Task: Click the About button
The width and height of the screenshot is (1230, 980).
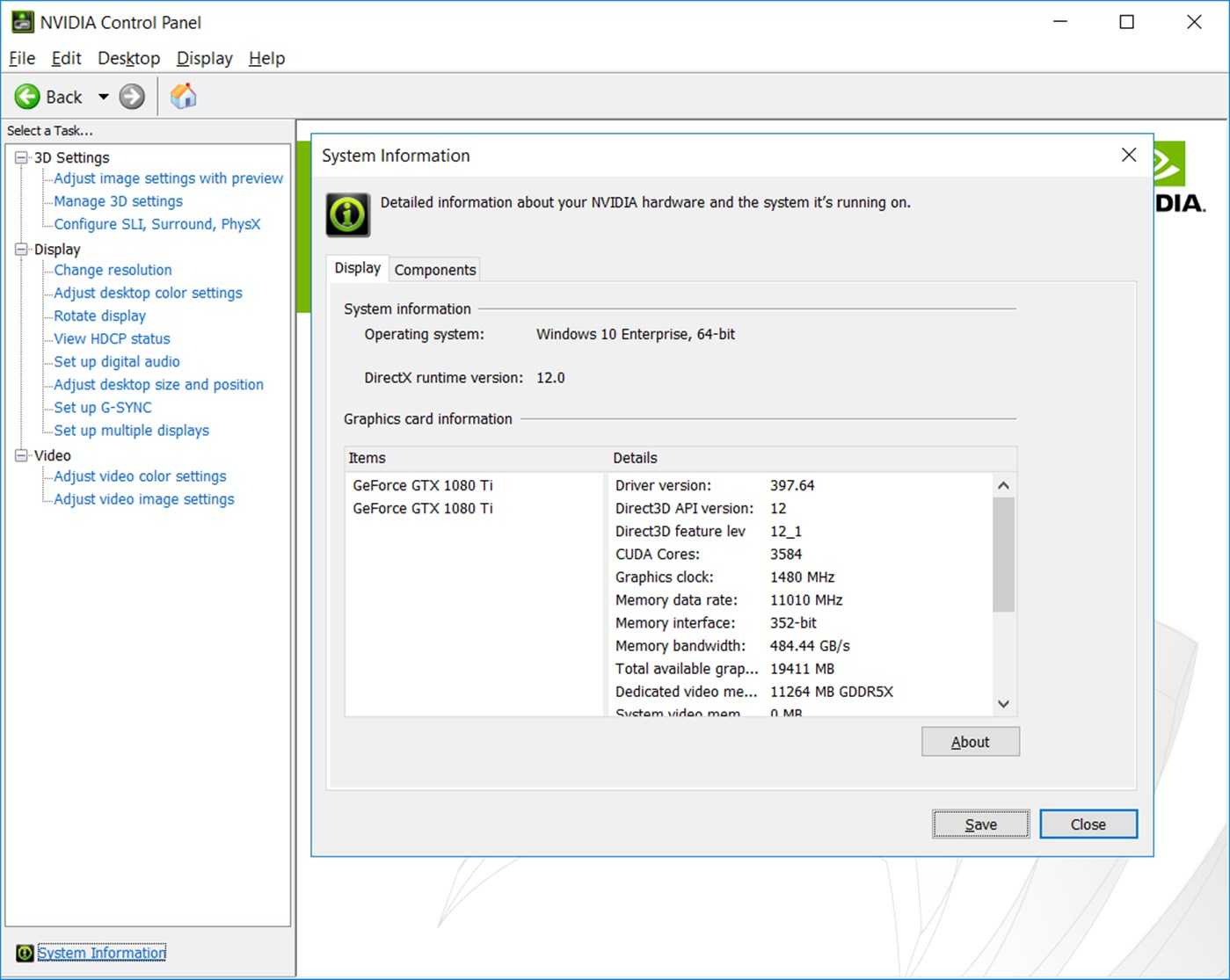Action: click(970, 741)
